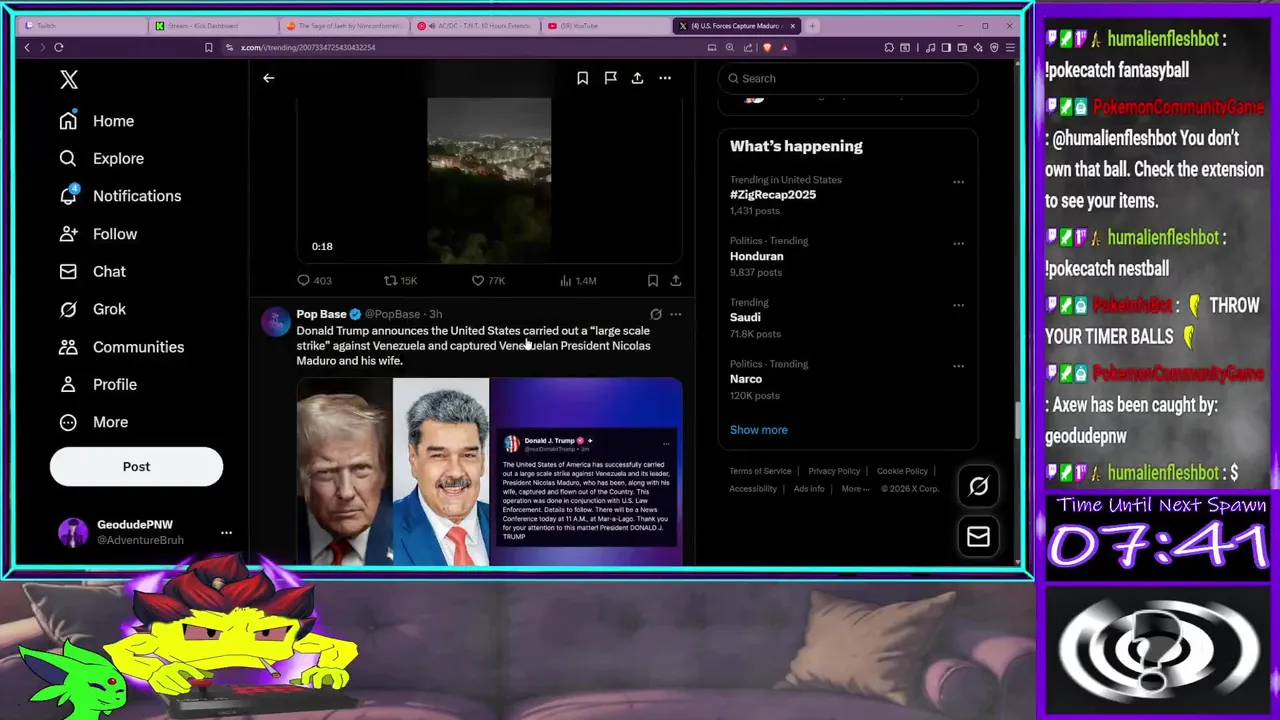Expand the footer More menu
The width and height of the screenshot is (1280, 720).
[x=855, y=489]
